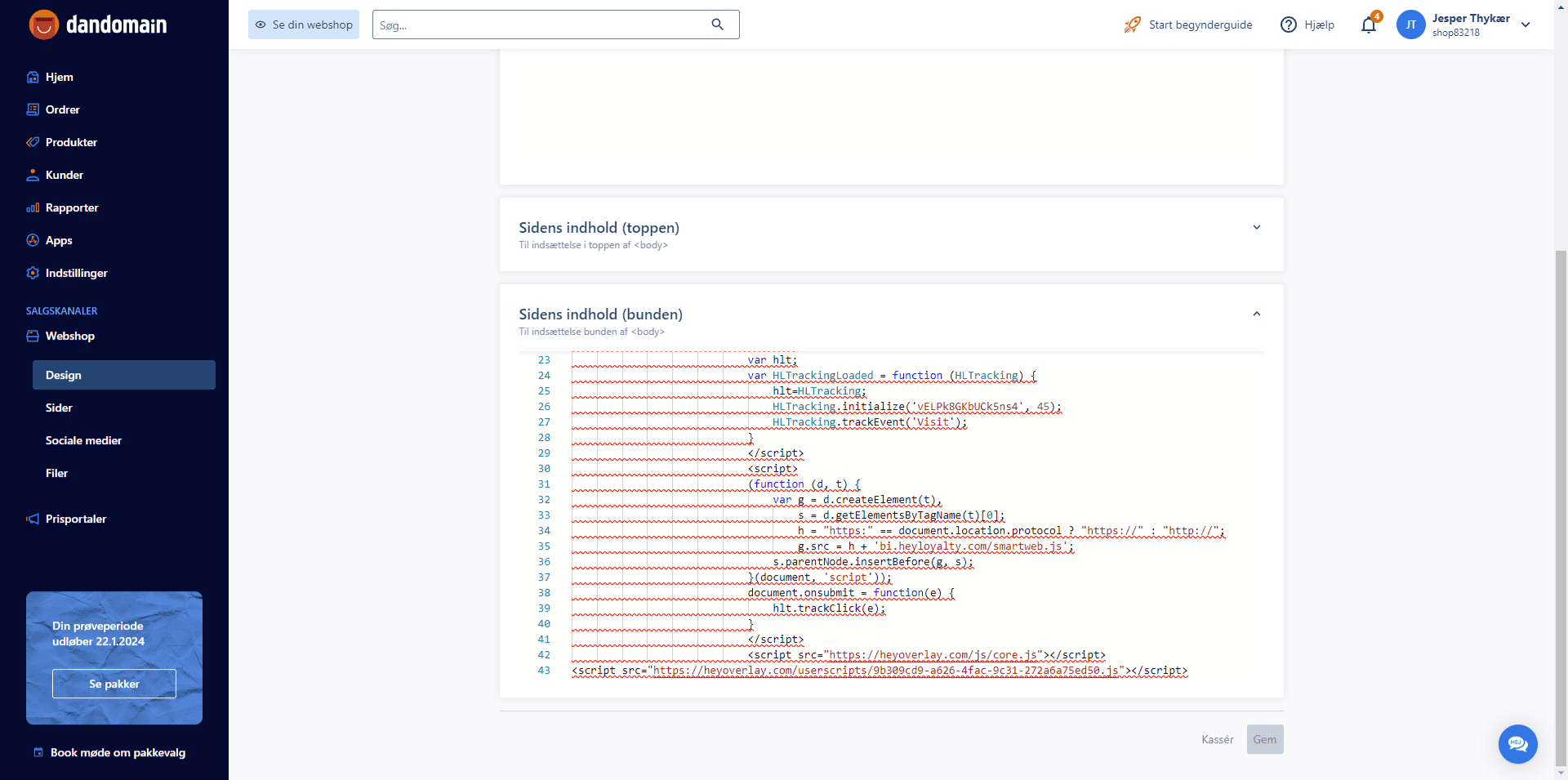Viewport: 1568px width, 780px height.
Task: Click the notification bell icon
Action: (x=1369, y=25)
